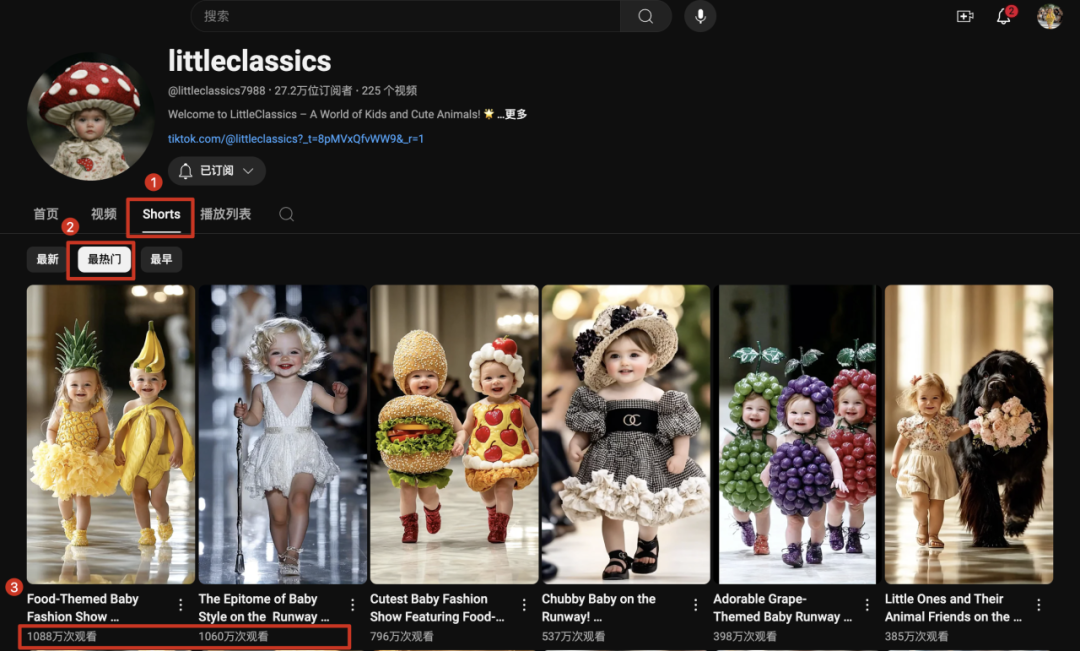Open options for The Epitome of Baby Style
This screenshot has width=1080, height=651.
tap(352, 605)
